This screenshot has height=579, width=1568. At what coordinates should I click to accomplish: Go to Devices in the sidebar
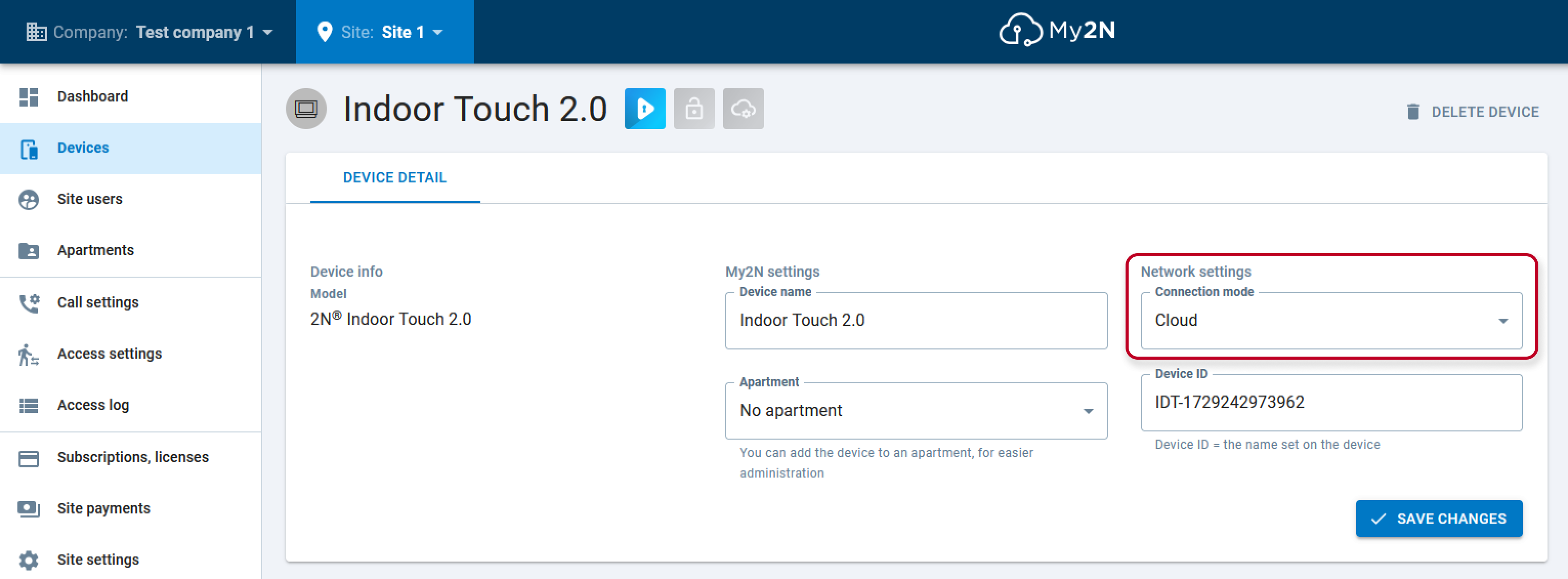pyautogui.click(x=131, y=149)
